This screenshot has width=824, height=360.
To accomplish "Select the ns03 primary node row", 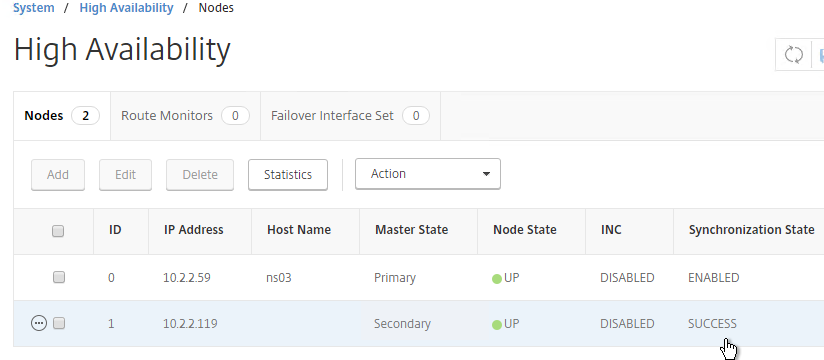I will click(x=419, y=277).
